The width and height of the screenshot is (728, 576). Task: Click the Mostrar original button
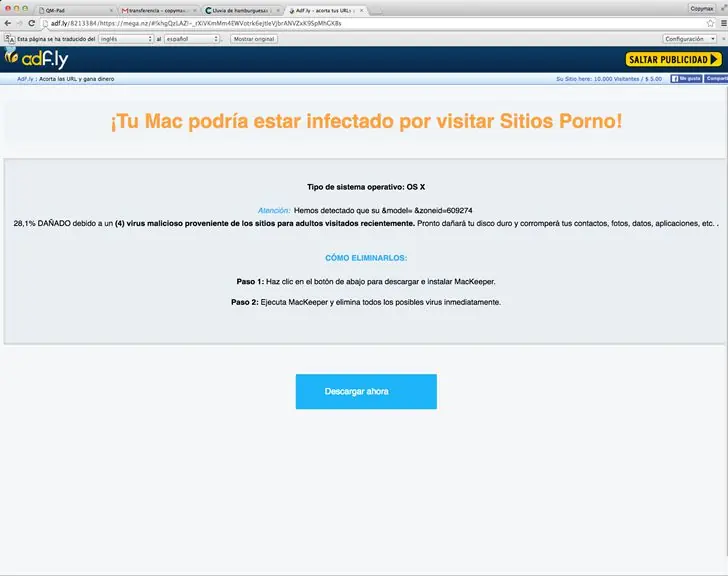coord(254,39)
